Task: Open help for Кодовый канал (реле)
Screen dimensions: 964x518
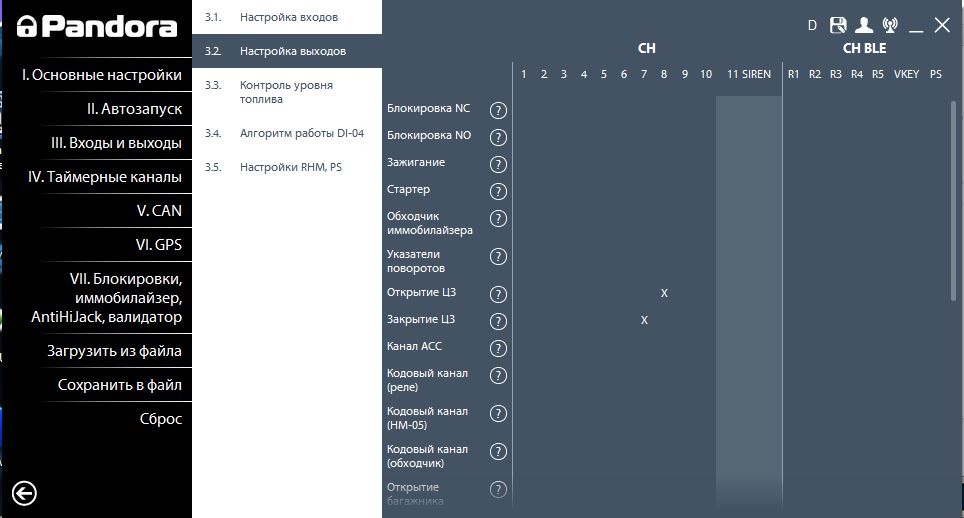Action: [x=498, y=375]
